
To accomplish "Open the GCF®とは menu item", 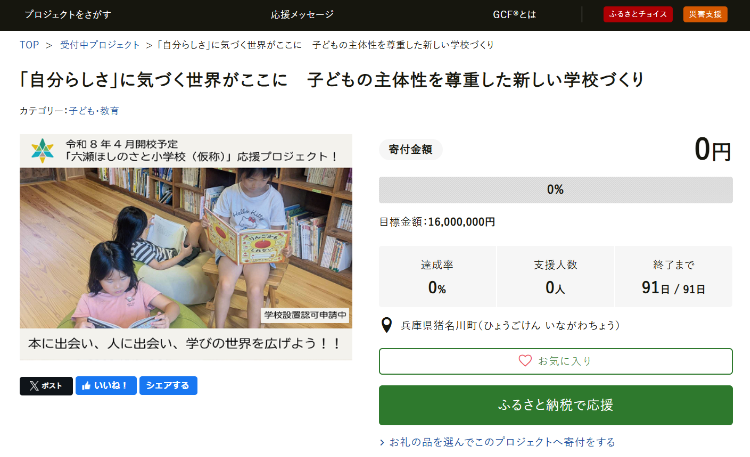I will click(514, 15).
